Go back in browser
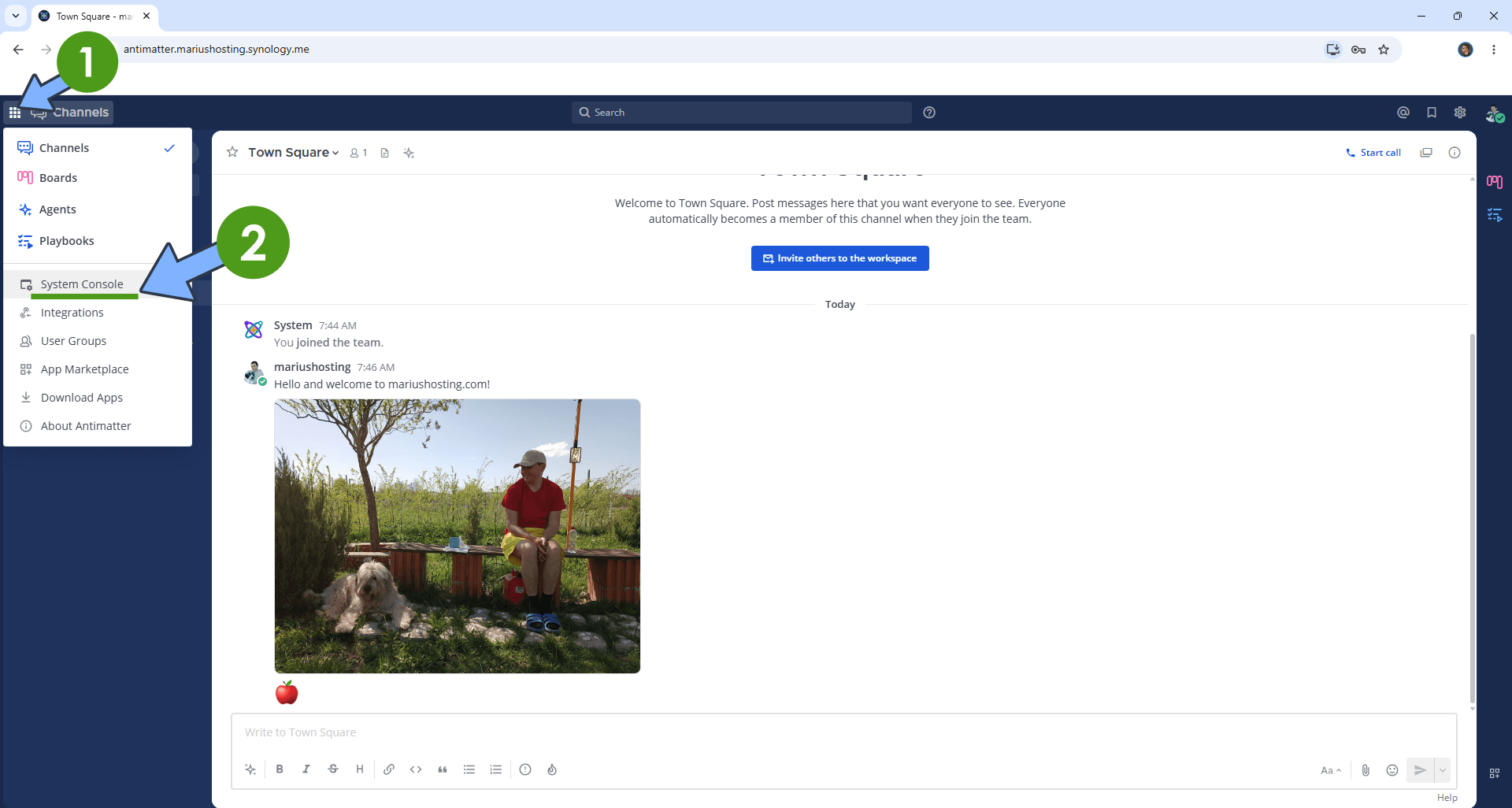 point(18,50)
